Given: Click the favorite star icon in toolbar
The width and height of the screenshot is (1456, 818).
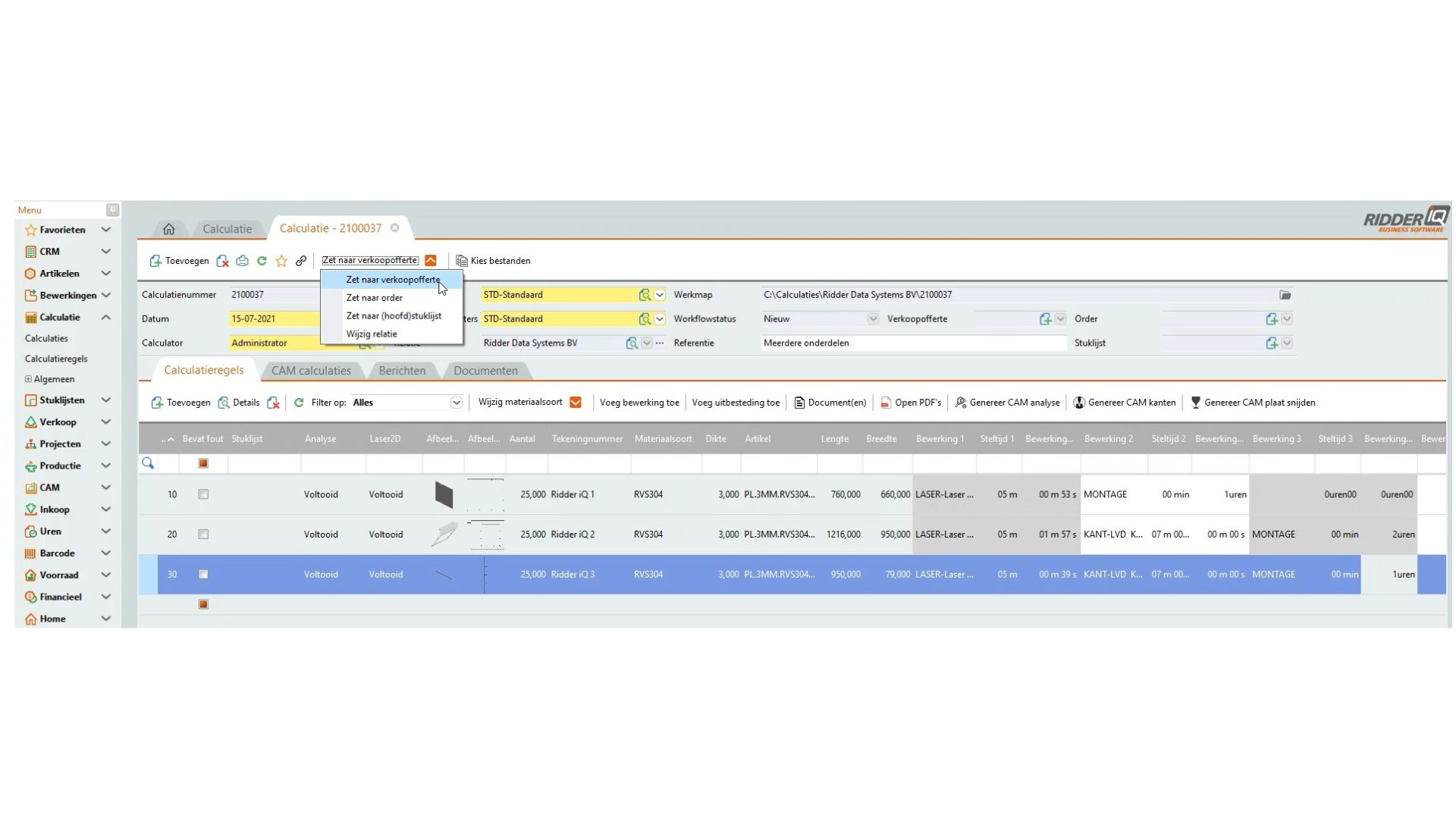Looking at the screenshot, I should click(x=281, y=261).
